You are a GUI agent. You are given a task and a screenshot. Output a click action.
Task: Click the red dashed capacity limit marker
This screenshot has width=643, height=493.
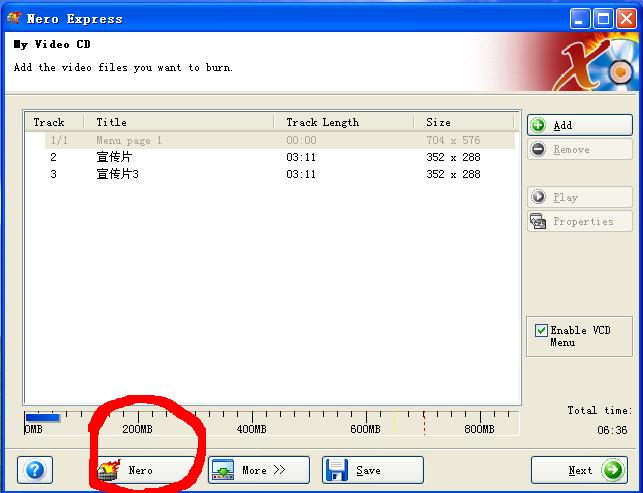(424, 423)
